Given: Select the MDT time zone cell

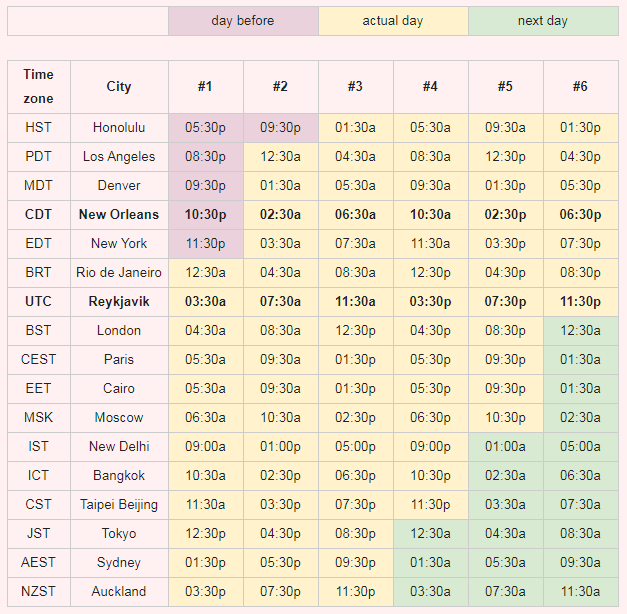Looking at the screenshot, I should click(39, 186).
